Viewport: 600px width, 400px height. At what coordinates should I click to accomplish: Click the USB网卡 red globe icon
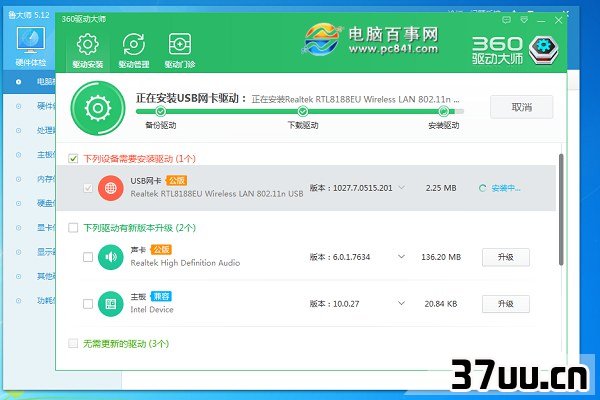tap(111, 188)
